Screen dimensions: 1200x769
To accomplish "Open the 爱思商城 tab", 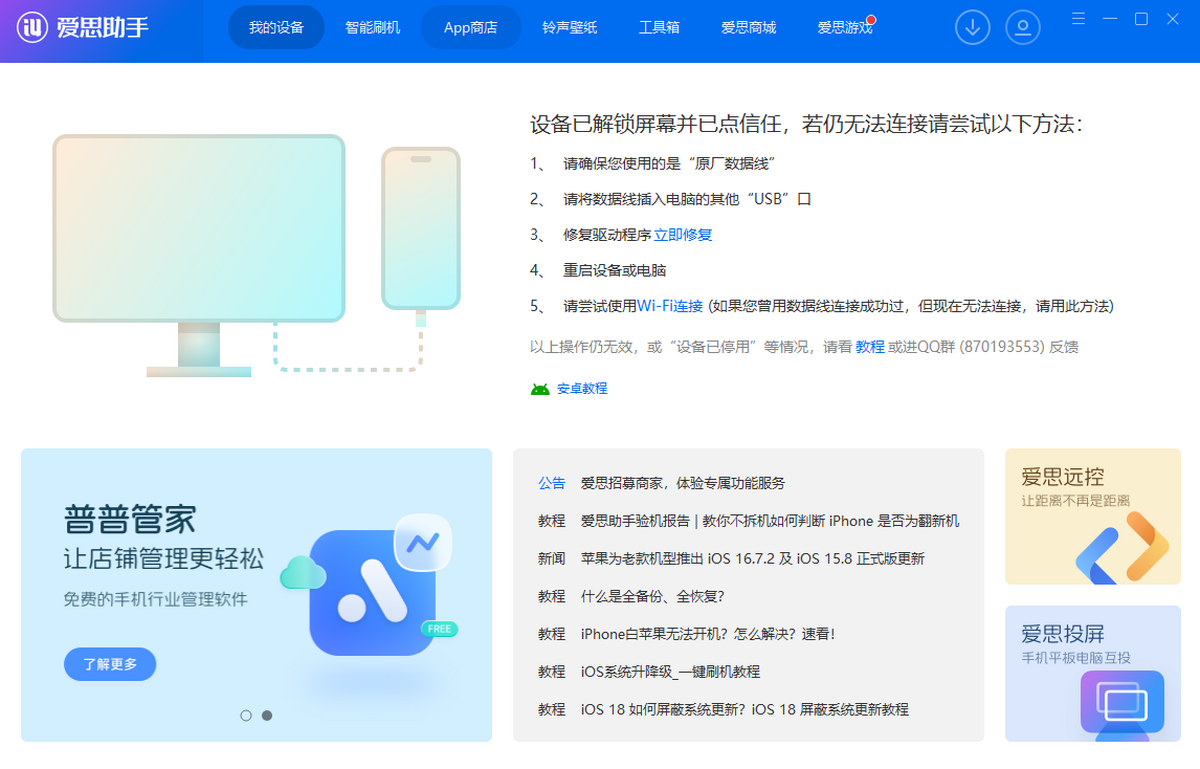I will tap(749, 28).
